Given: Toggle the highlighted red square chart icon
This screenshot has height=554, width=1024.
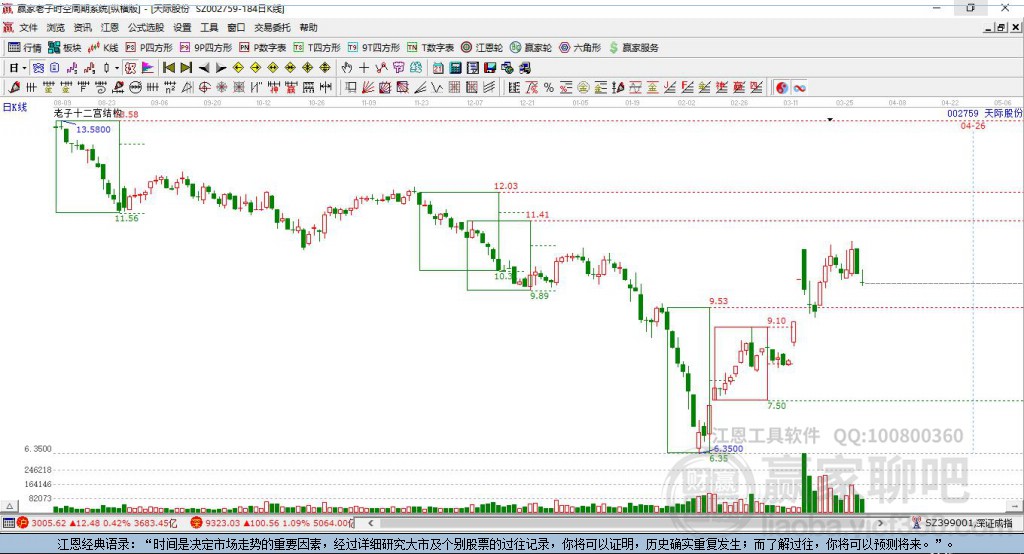Looking at the screenshot, I should [131, 68].
